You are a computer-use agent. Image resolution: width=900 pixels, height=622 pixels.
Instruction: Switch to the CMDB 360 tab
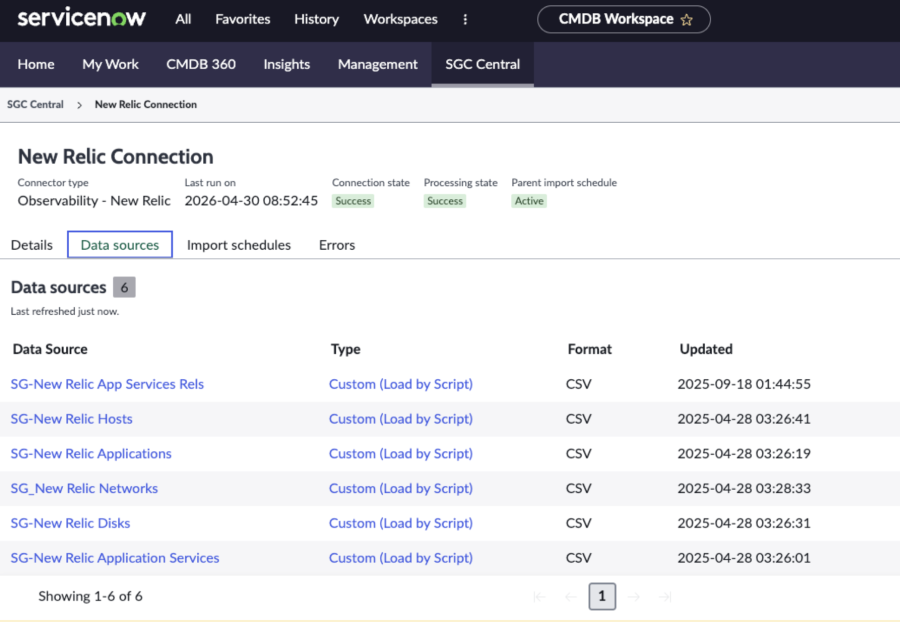point(201,64)
